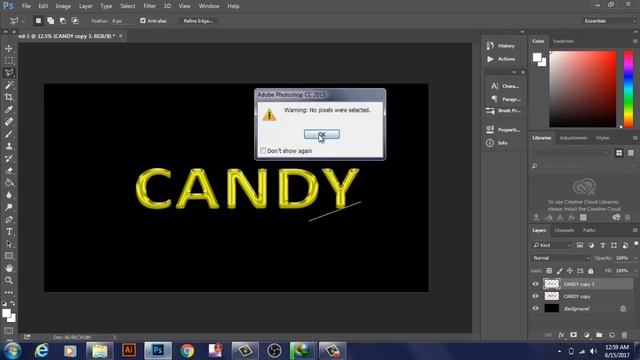This screenshot has width=640, height=360.
Task: Select the CANDY copy layer thumbnail
Action: click(551, 296)
